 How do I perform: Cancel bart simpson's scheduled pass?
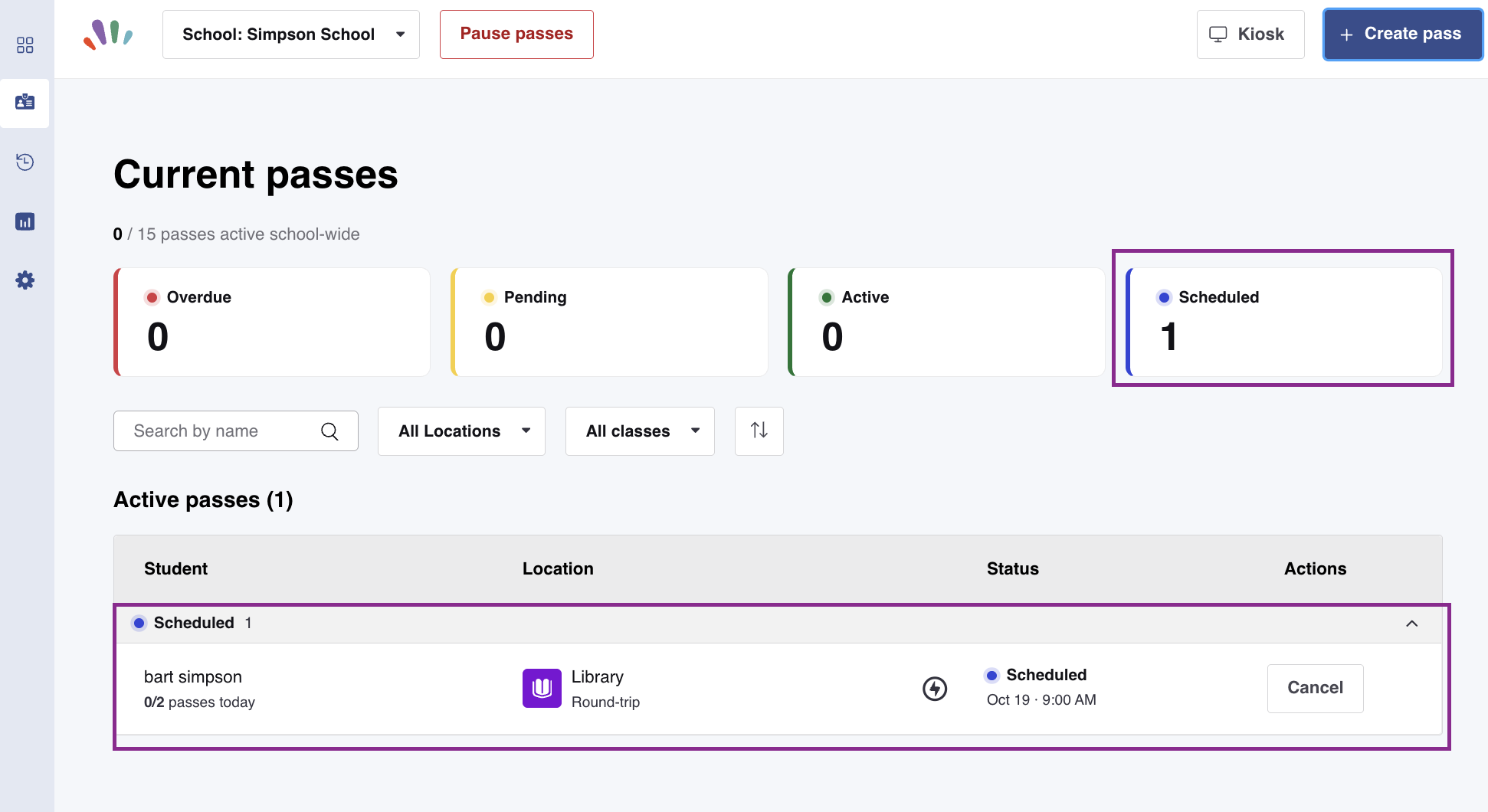coord(1315,688)
